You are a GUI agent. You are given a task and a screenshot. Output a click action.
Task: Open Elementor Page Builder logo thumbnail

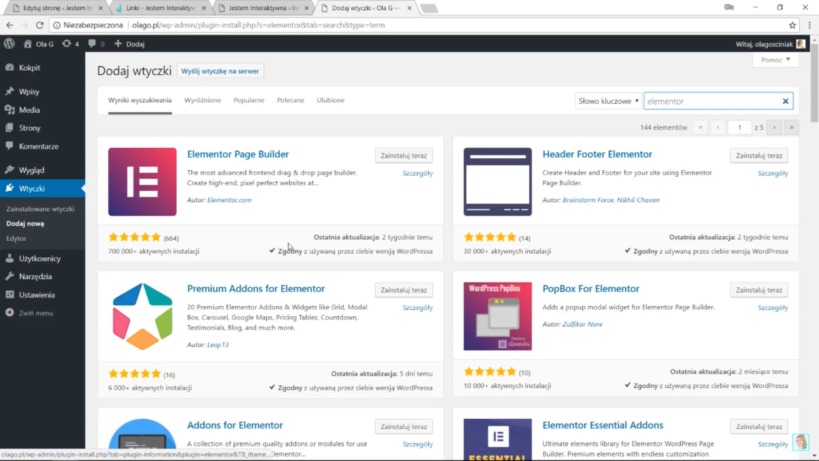click(x=142, y=182)
